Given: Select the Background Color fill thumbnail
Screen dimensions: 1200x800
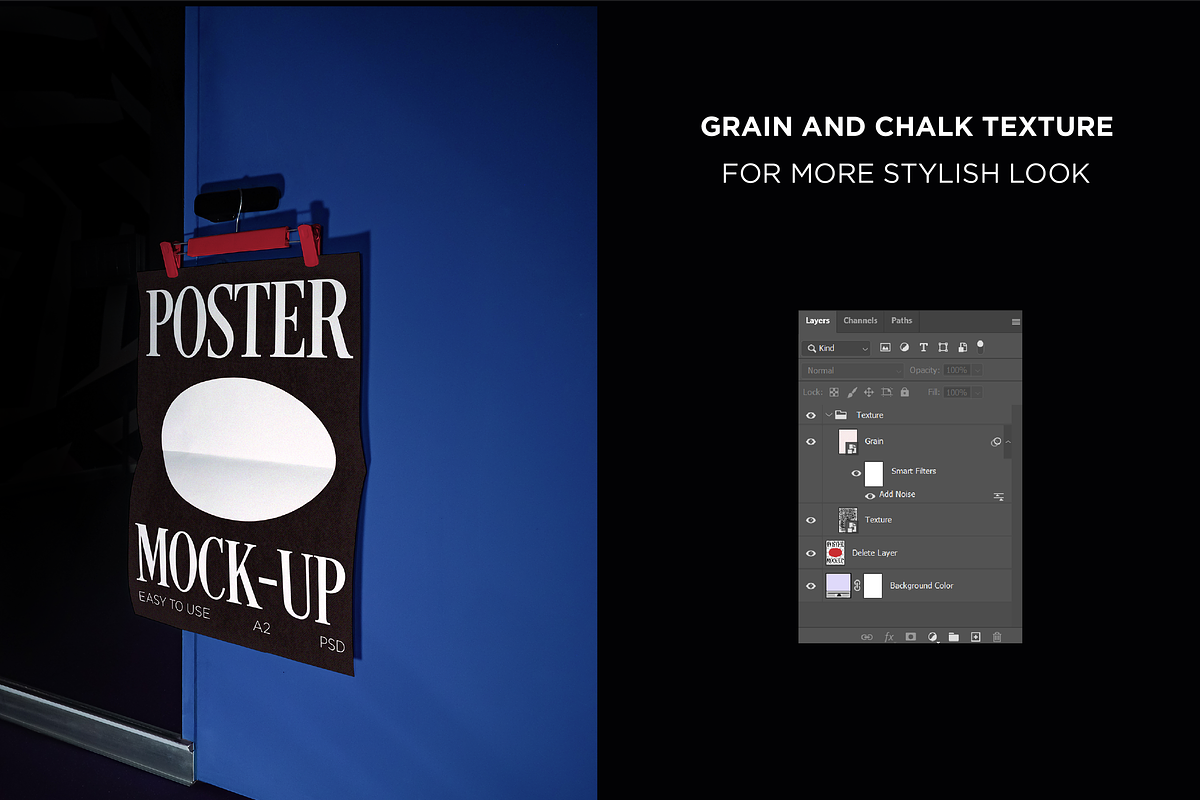Looking at the screenshot, I should click(838, 586).
